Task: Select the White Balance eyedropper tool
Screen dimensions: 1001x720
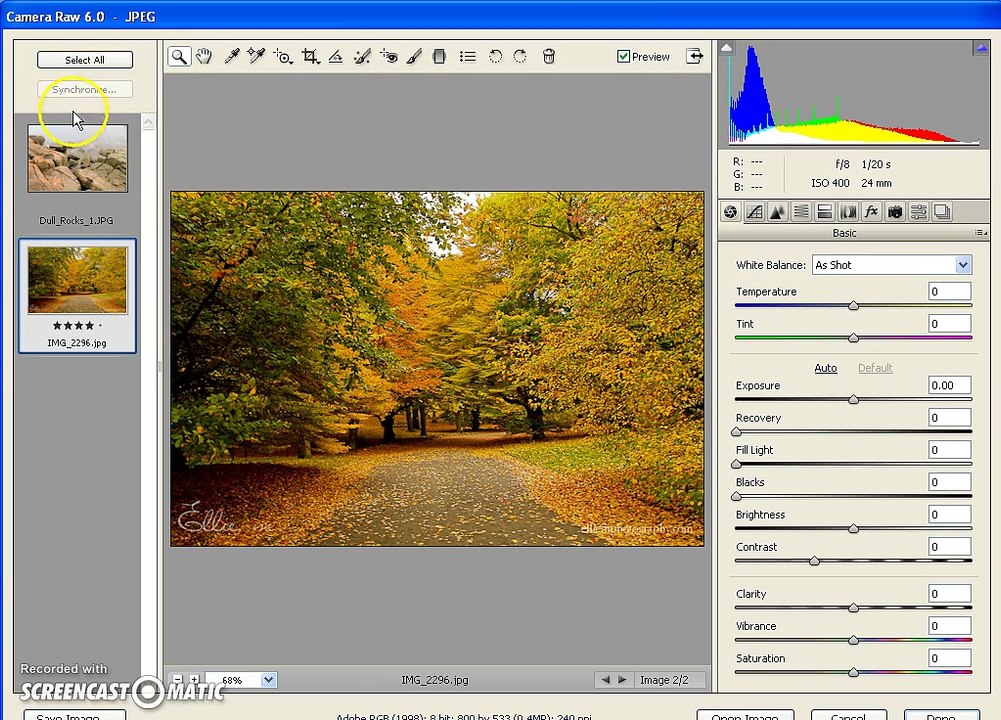Action: click(x=231, y=56)
